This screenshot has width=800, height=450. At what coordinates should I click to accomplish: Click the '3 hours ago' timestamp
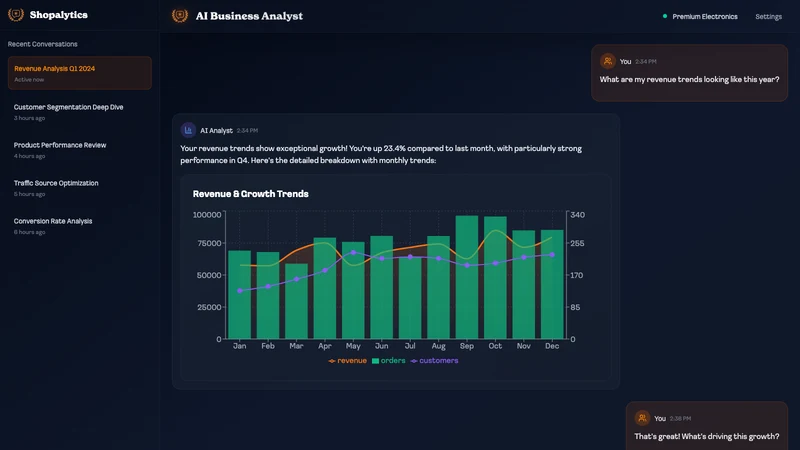30,118
